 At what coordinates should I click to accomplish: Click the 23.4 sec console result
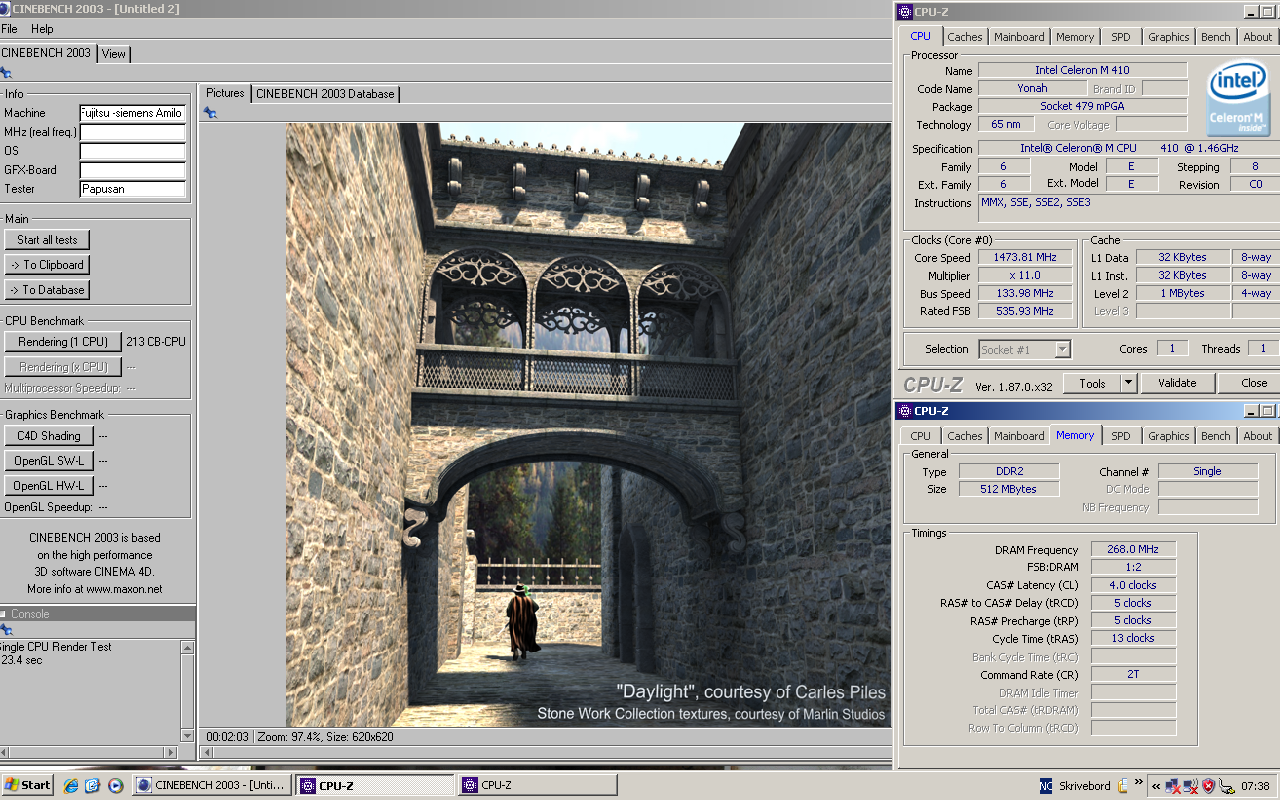pyautogui.click(x=21, y=660)
